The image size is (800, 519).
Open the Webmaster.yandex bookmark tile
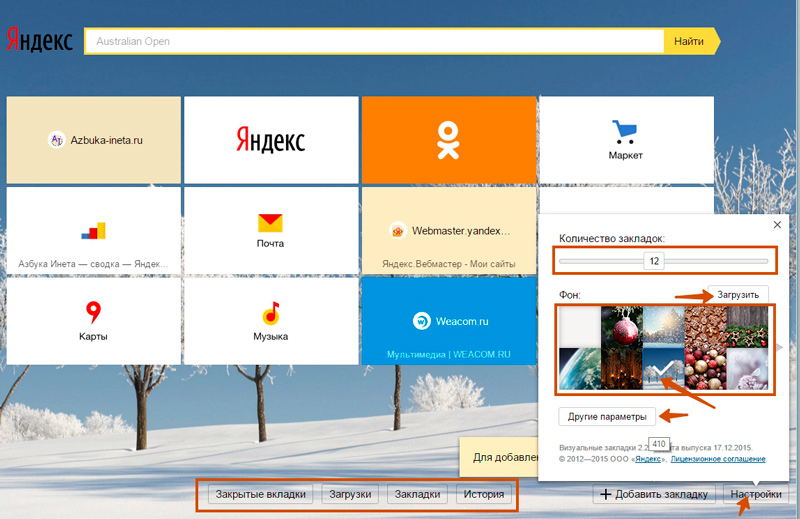(449, 231)
